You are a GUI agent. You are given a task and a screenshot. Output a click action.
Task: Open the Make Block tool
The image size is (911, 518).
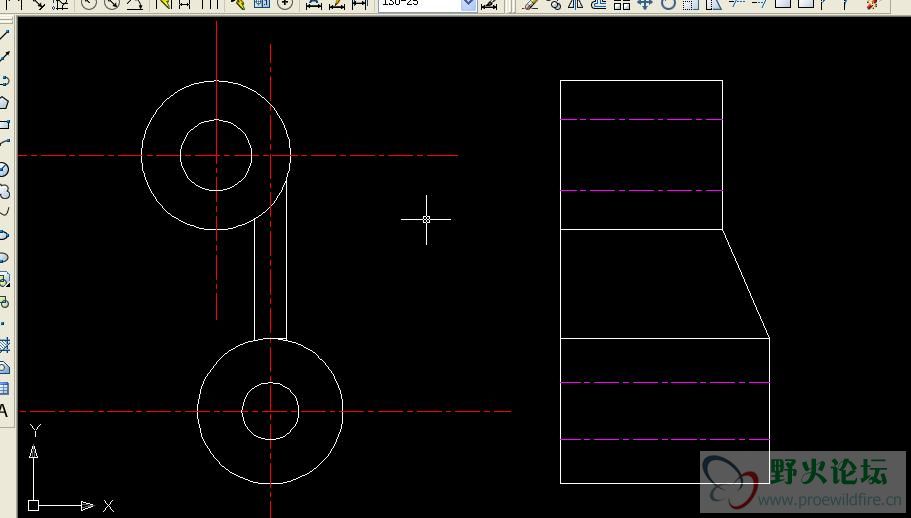click(x=5, y=302)
